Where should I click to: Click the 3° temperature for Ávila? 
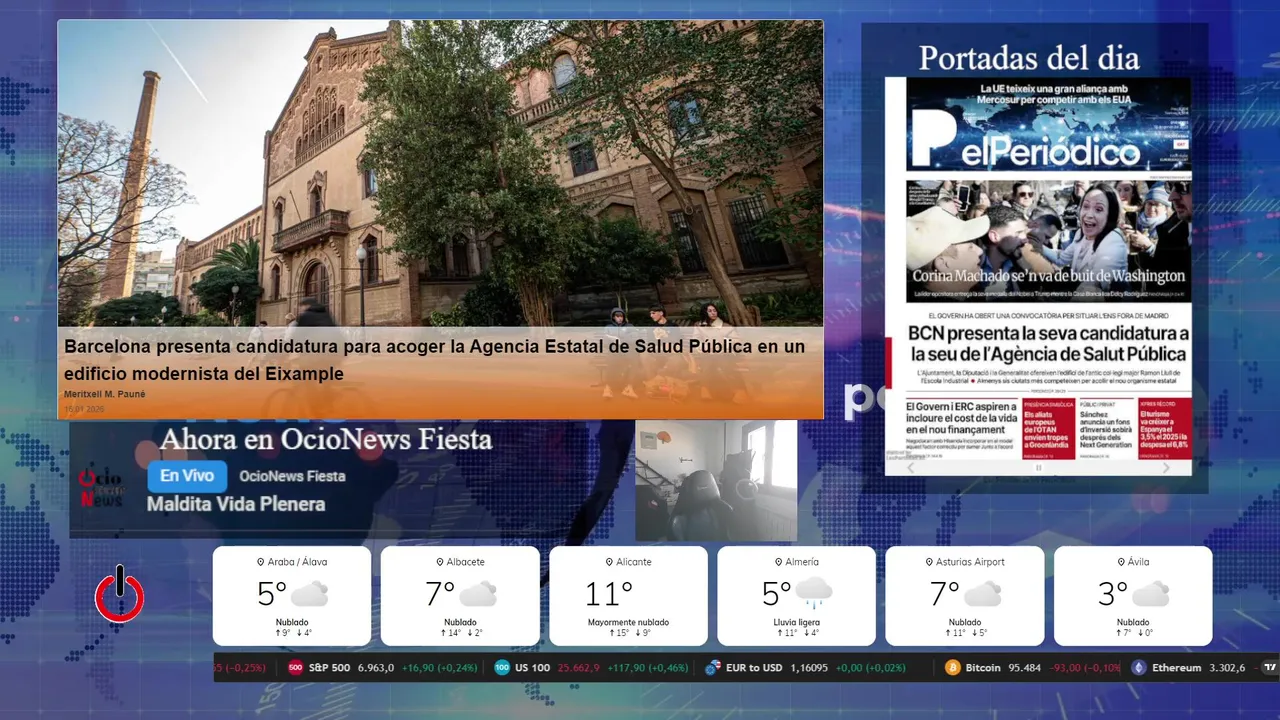[1113, 594]
